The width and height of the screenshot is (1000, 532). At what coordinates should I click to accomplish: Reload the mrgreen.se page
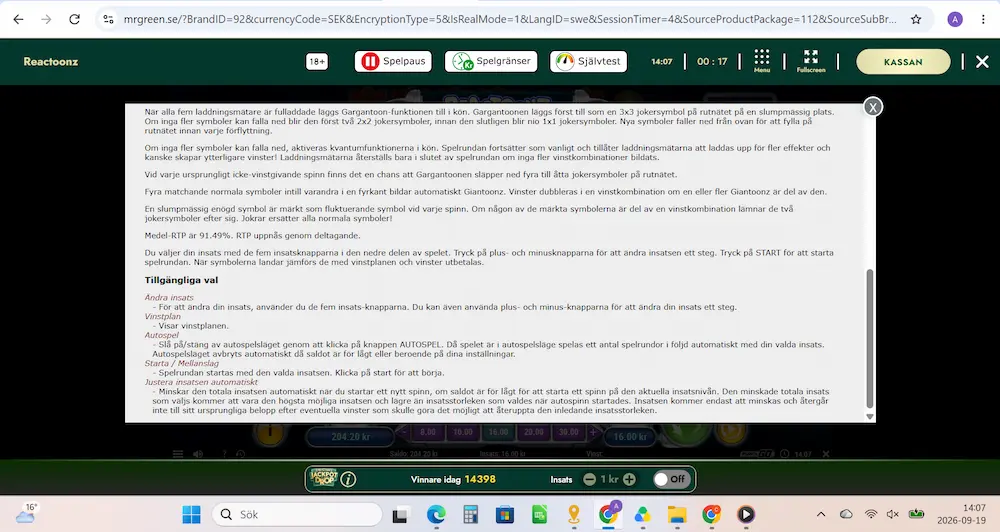click(75, 19)
